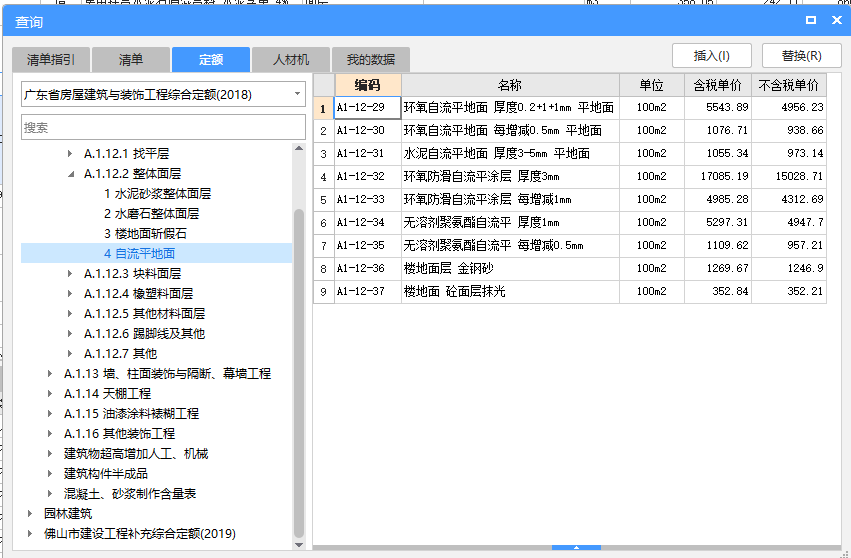Expand the 建筑构件半成品 node
The image size is (851, 558).
[x=50, y=474]
